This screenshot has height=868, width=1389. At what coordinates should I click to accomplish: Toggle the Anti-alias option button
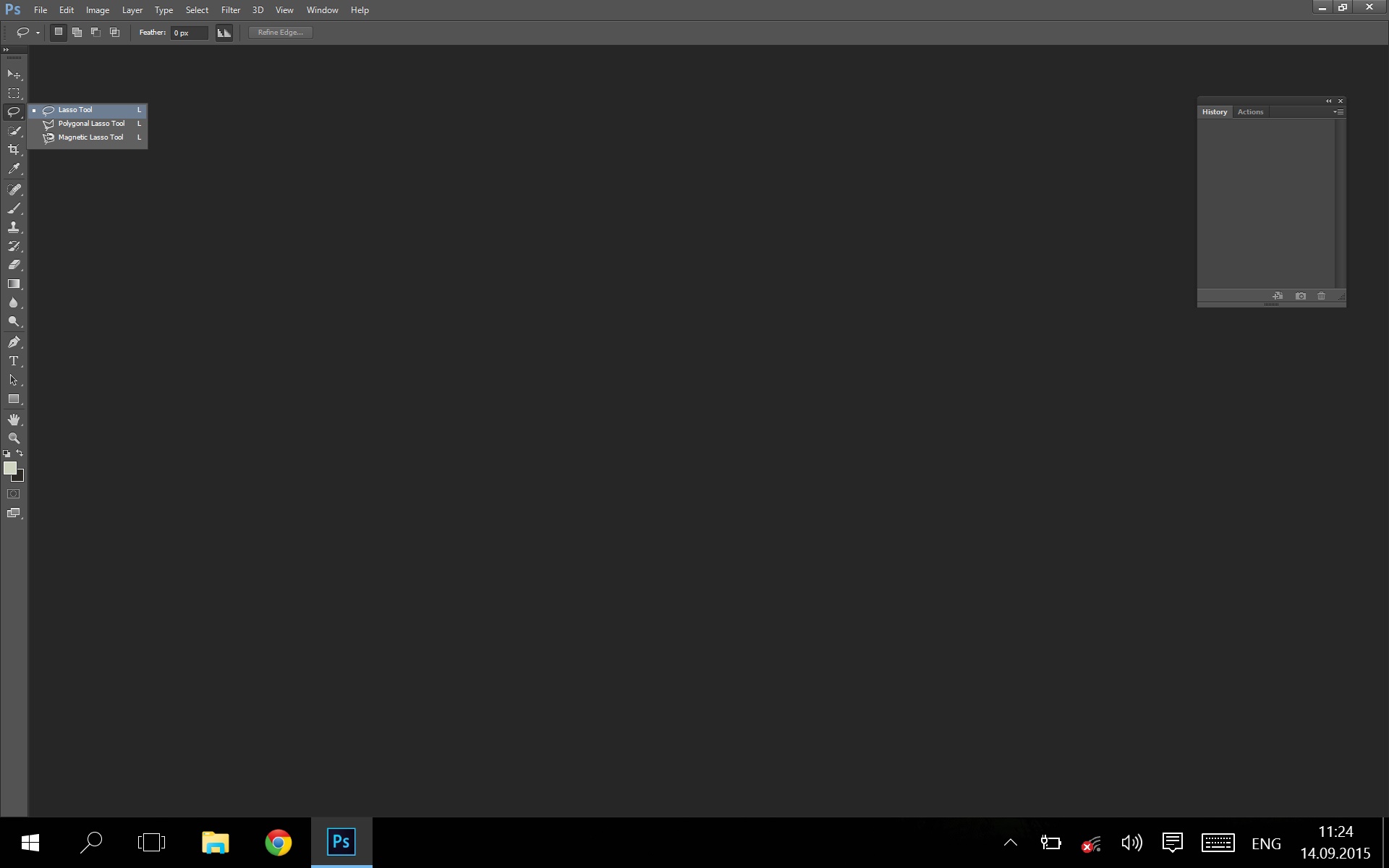pyautogui.click(x=224, y=33)
